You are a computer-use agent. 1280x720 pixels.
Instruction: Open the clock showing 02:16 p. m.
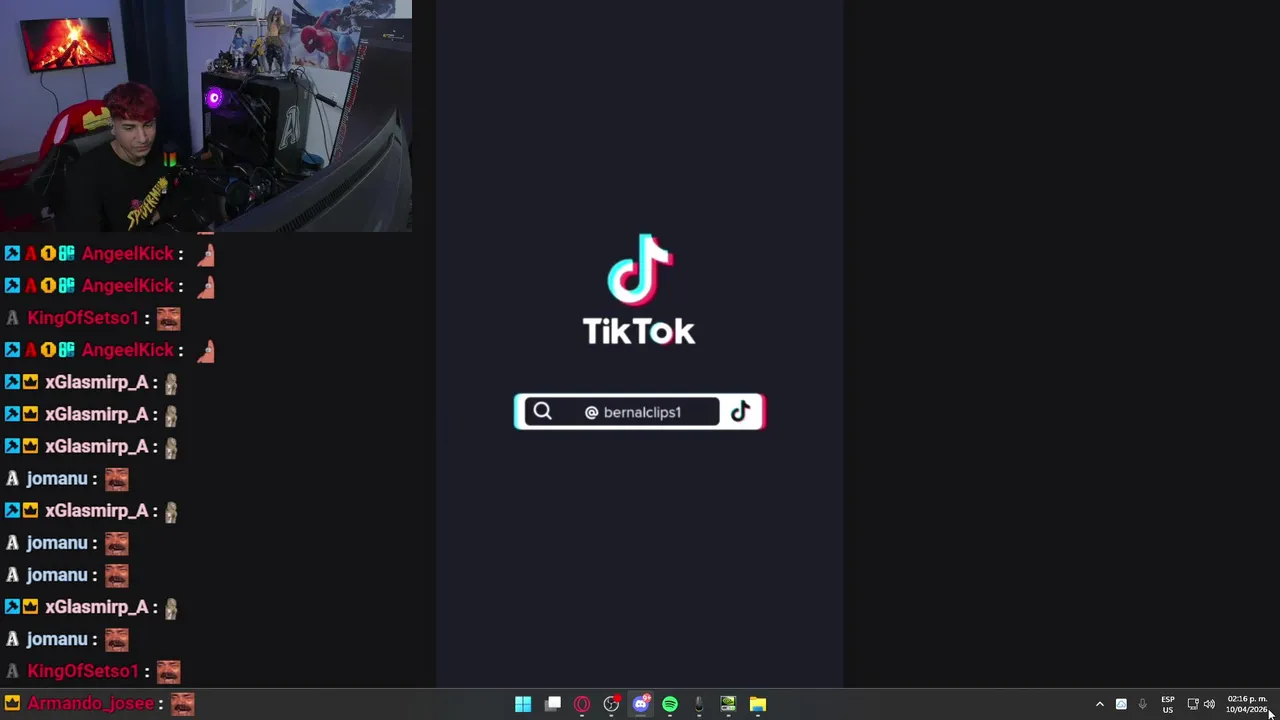click(1246, 704)
